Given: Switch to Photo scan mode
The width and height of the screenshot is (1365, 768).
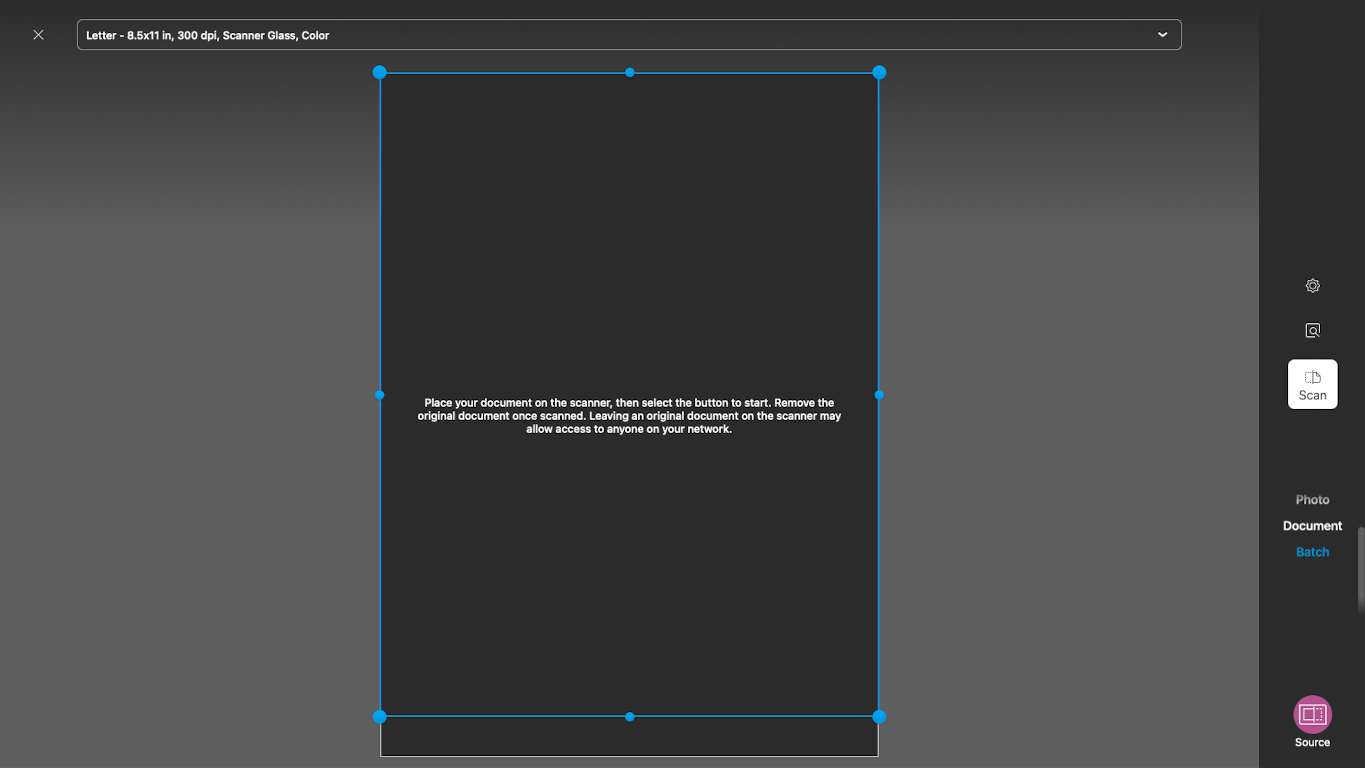Looking at the screenshot, I should click(1312, 499).
